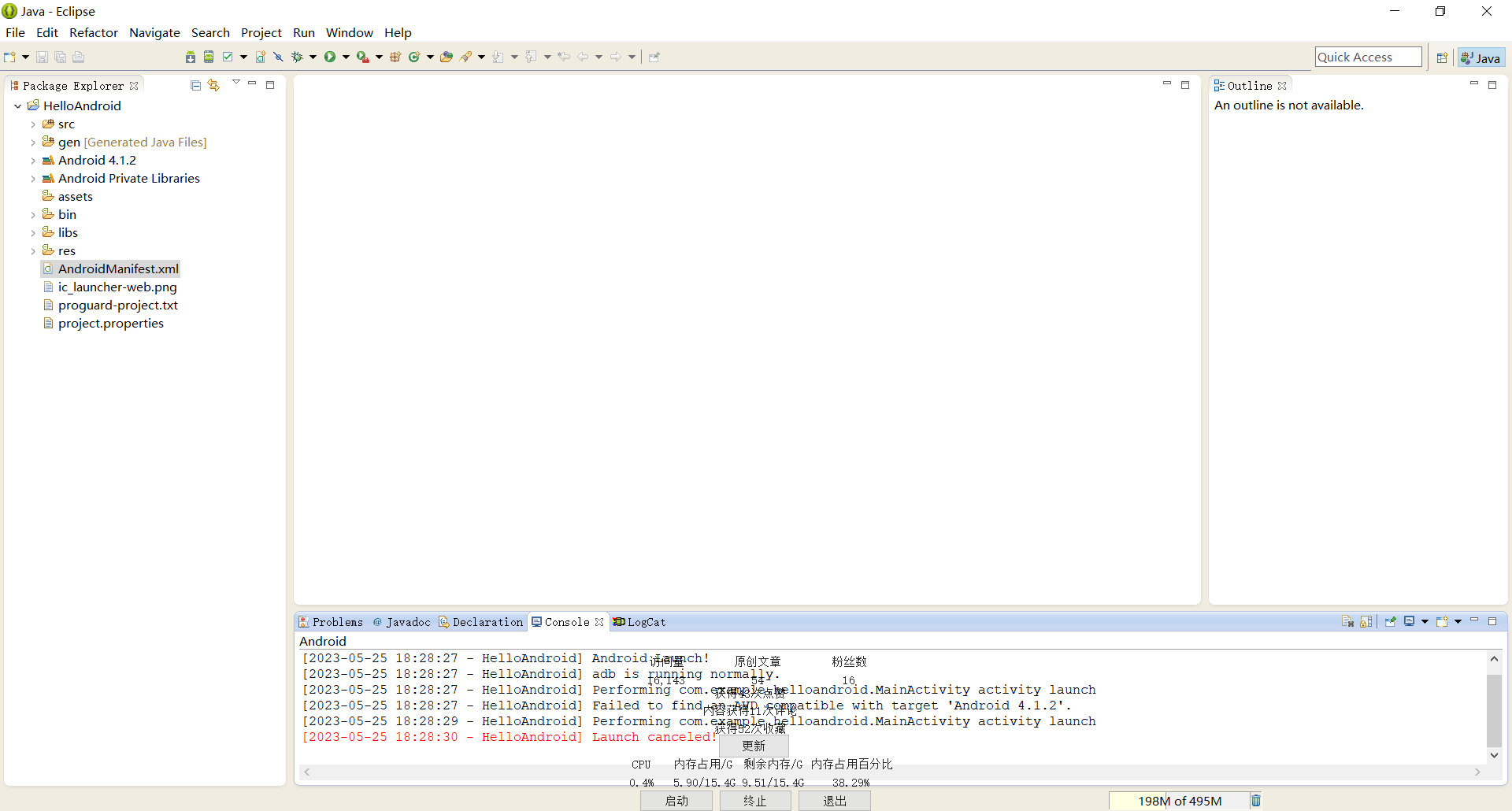1512x811 pixels.
Task: Click the Search flashlight toolbar icon
Action: 465,57
